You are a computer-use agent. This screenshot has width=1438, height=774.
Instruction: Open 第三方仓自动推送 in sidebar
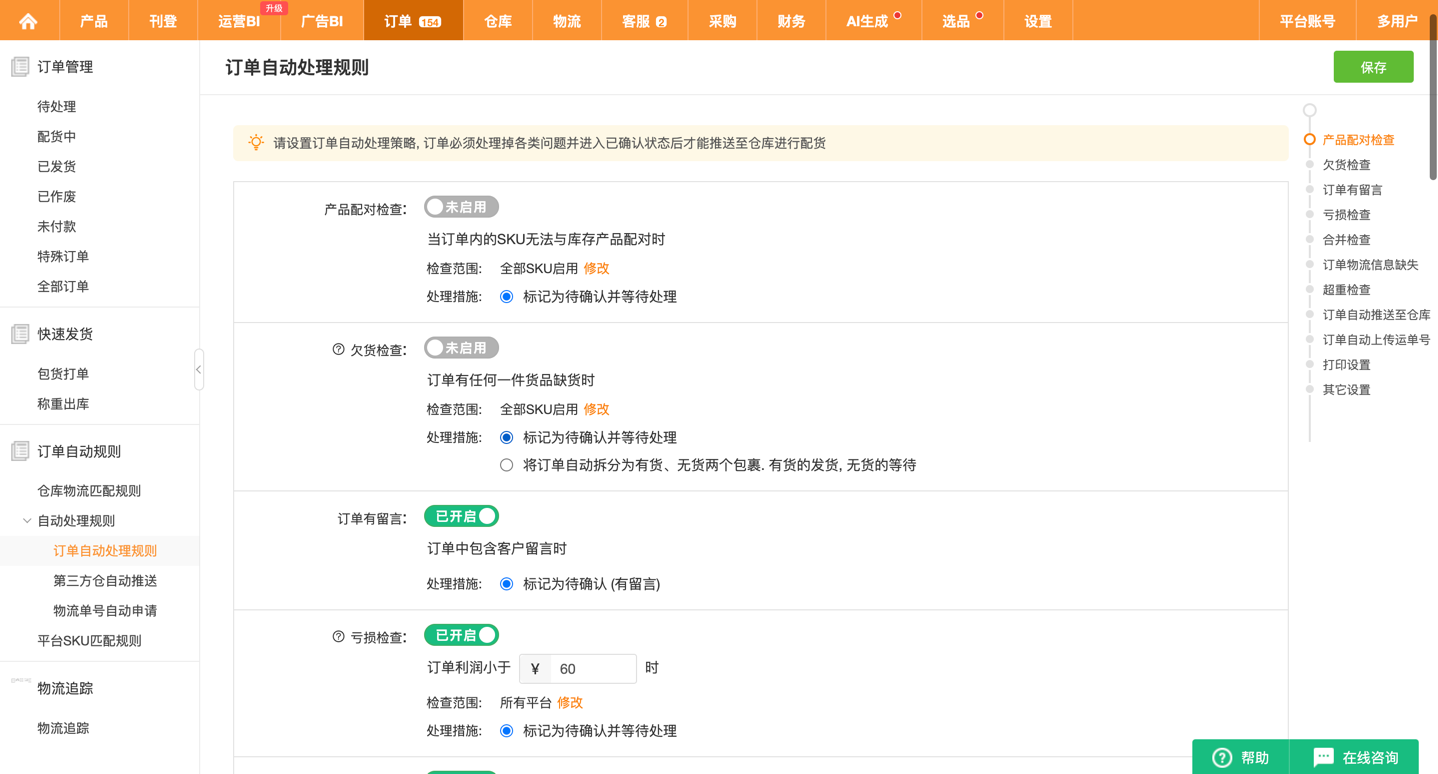(x=105, y=581)
